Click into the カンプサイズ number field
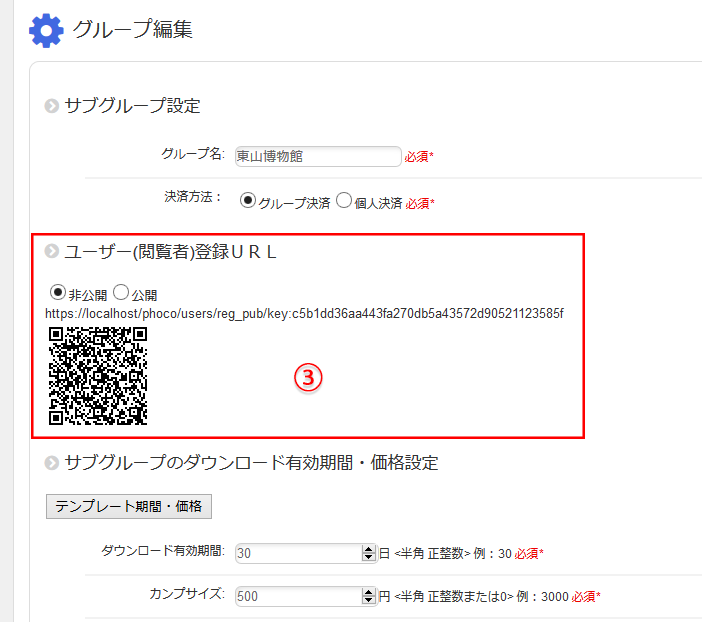 297,596
